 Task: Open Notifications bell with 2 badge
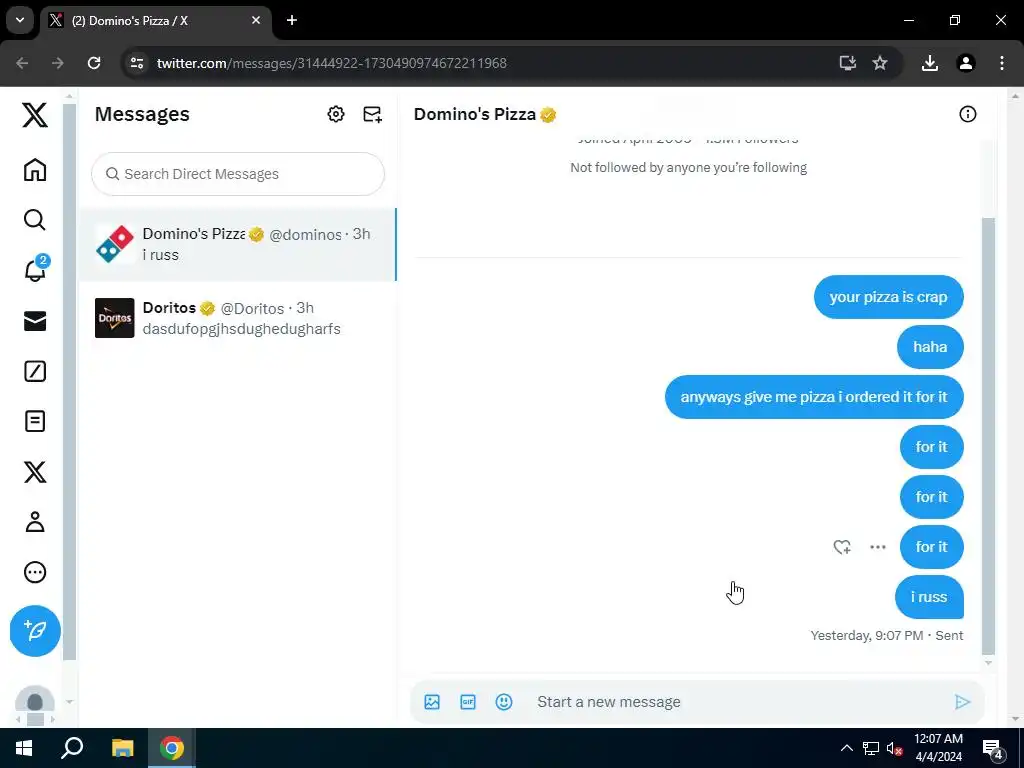pyautogui.click(x=35, y=269)
